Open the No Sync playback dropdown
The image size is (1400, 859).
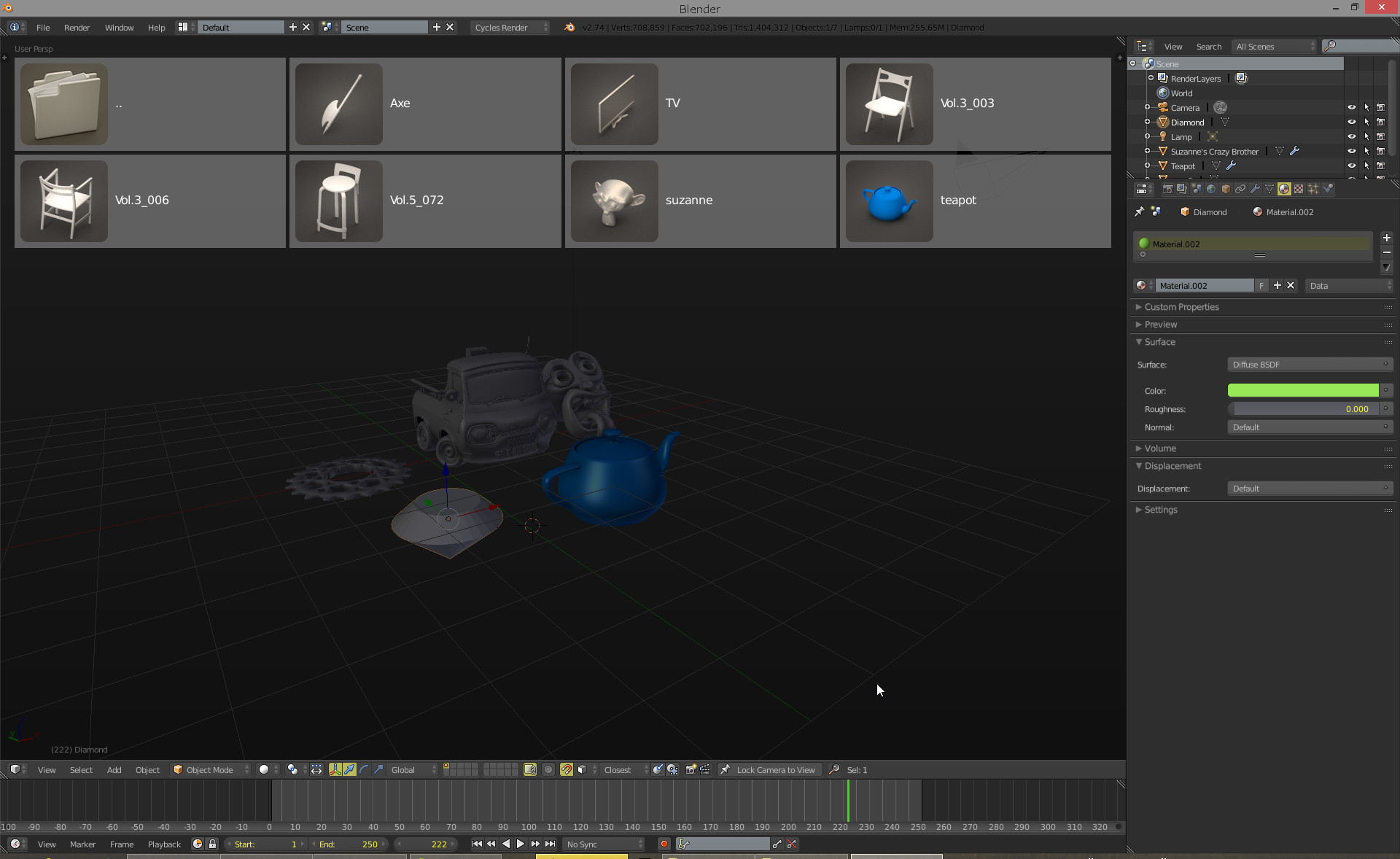click(604, 844)
